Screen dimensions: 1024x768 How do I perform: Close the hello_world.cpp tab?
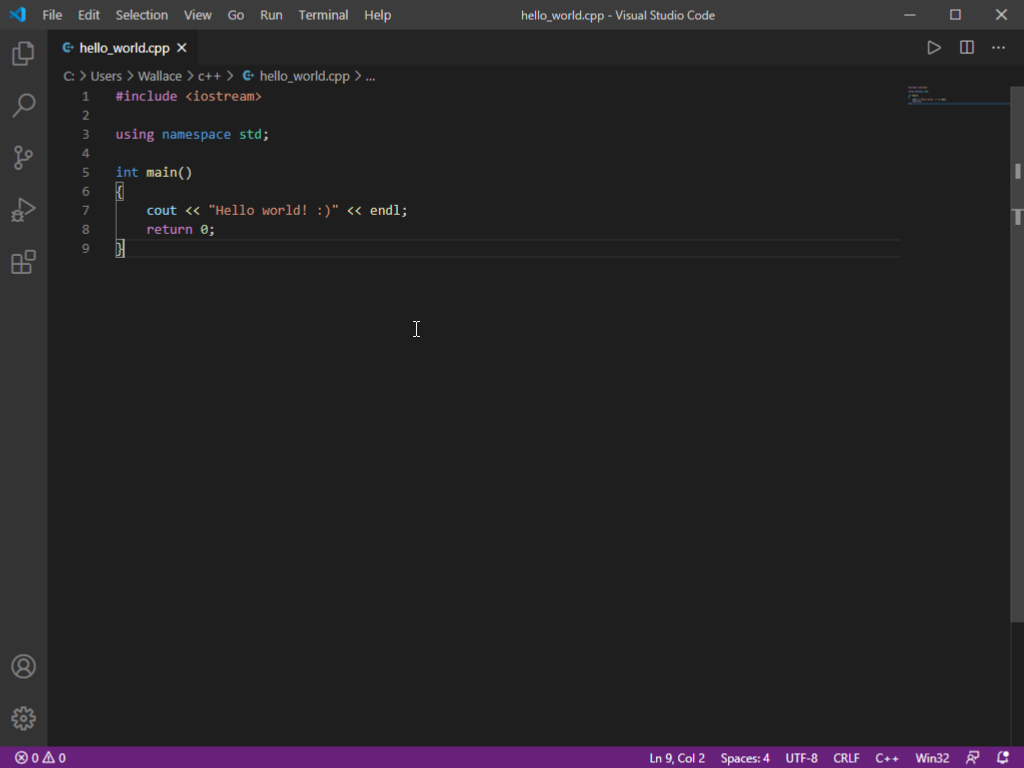(x=181, y=47)
